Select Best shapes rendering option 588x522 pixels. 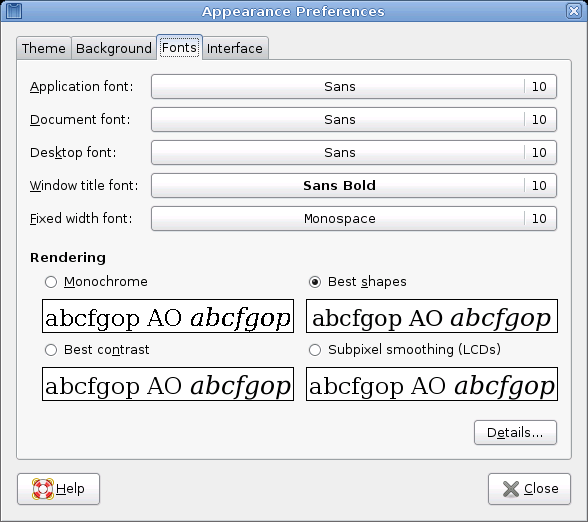315,282
